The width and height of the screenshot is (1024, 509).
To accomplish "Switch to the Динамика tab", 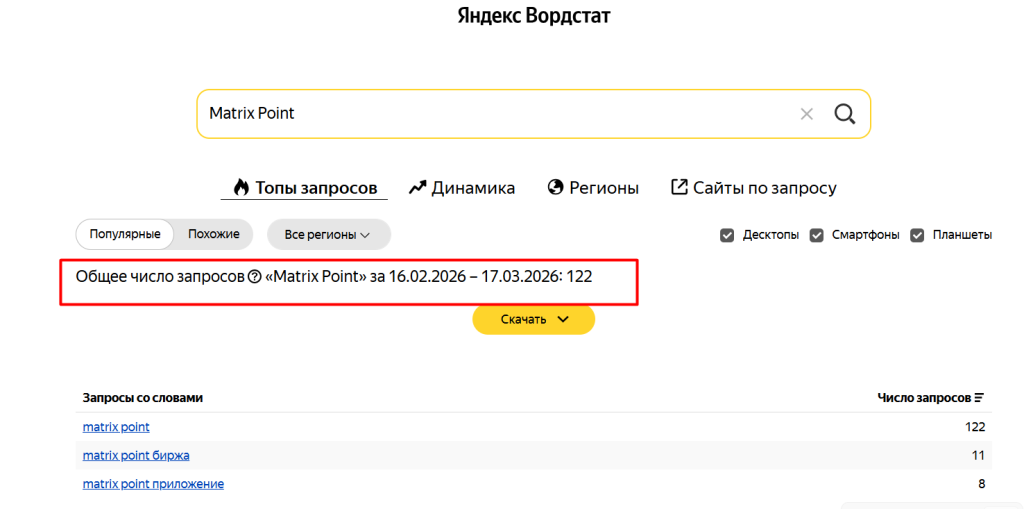I will click(x=462, y=188).
